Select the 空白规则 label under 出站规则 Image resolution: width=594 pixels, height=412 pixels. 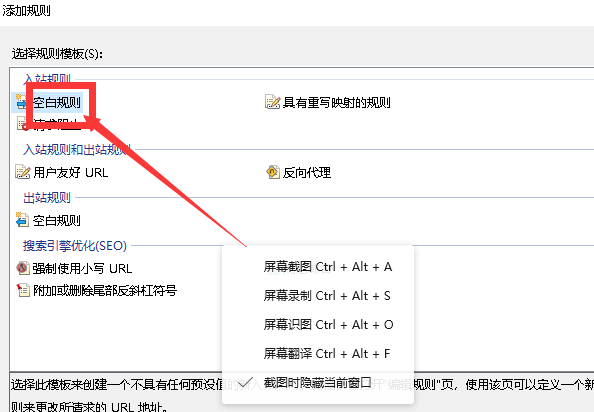tap(56, 220)
